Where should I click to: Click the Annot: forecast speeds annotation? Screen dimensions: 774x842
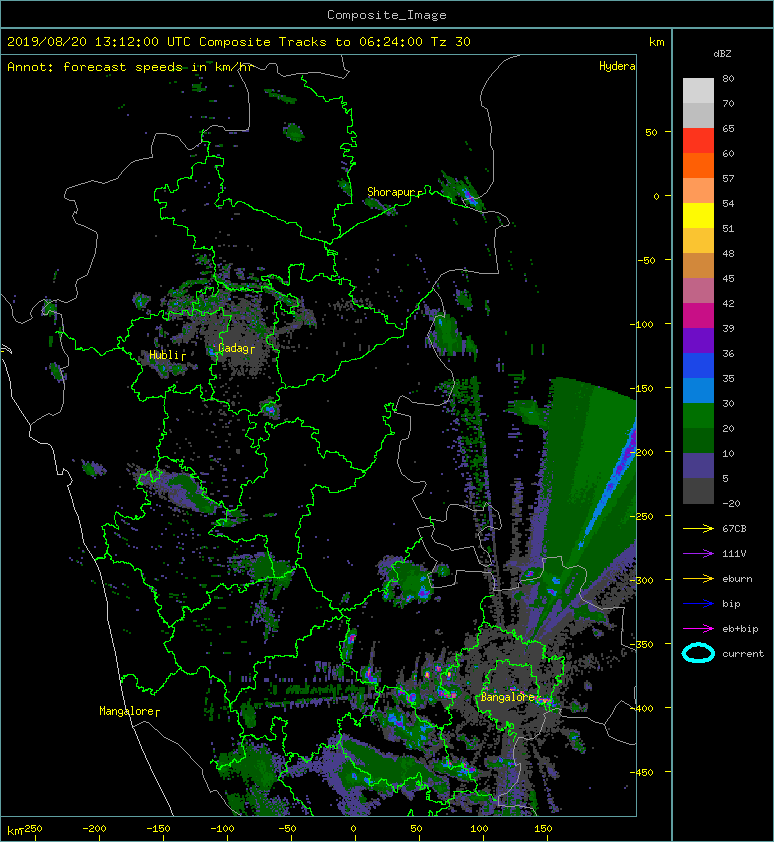[x=130, y=67]
